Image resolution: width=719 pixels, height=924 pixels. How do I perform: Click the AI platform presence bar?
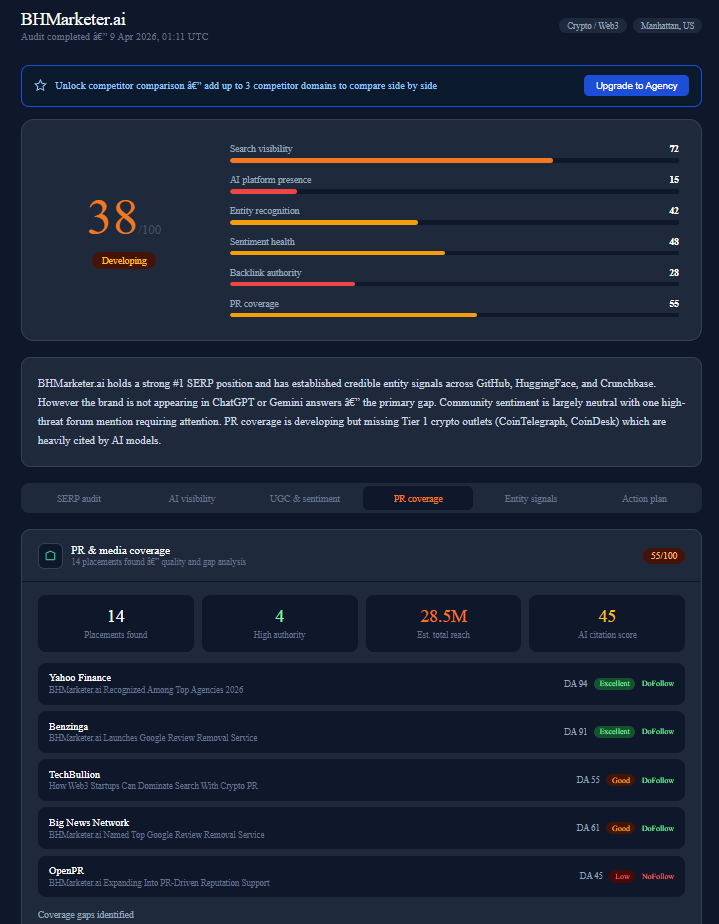[454, 192]
